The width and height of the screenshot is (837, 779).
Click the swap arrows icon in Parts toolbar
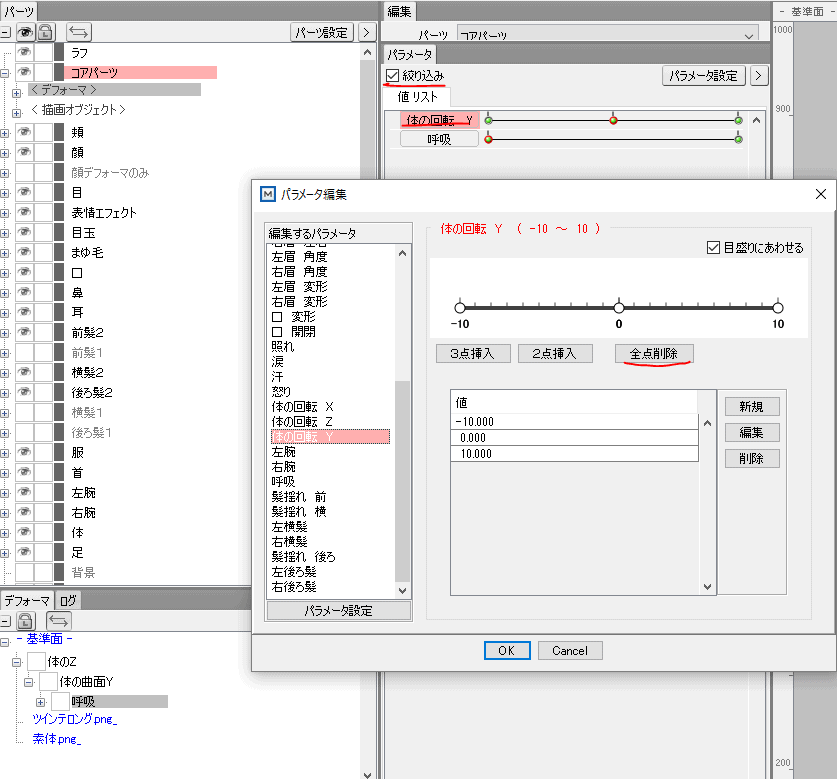78,32
